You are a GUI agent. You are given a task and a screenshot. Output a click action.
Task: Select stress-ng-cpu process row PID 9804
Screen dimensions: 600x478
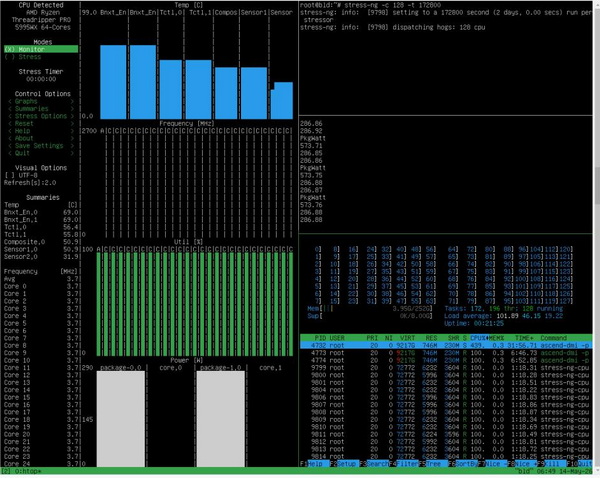point(446,390)
